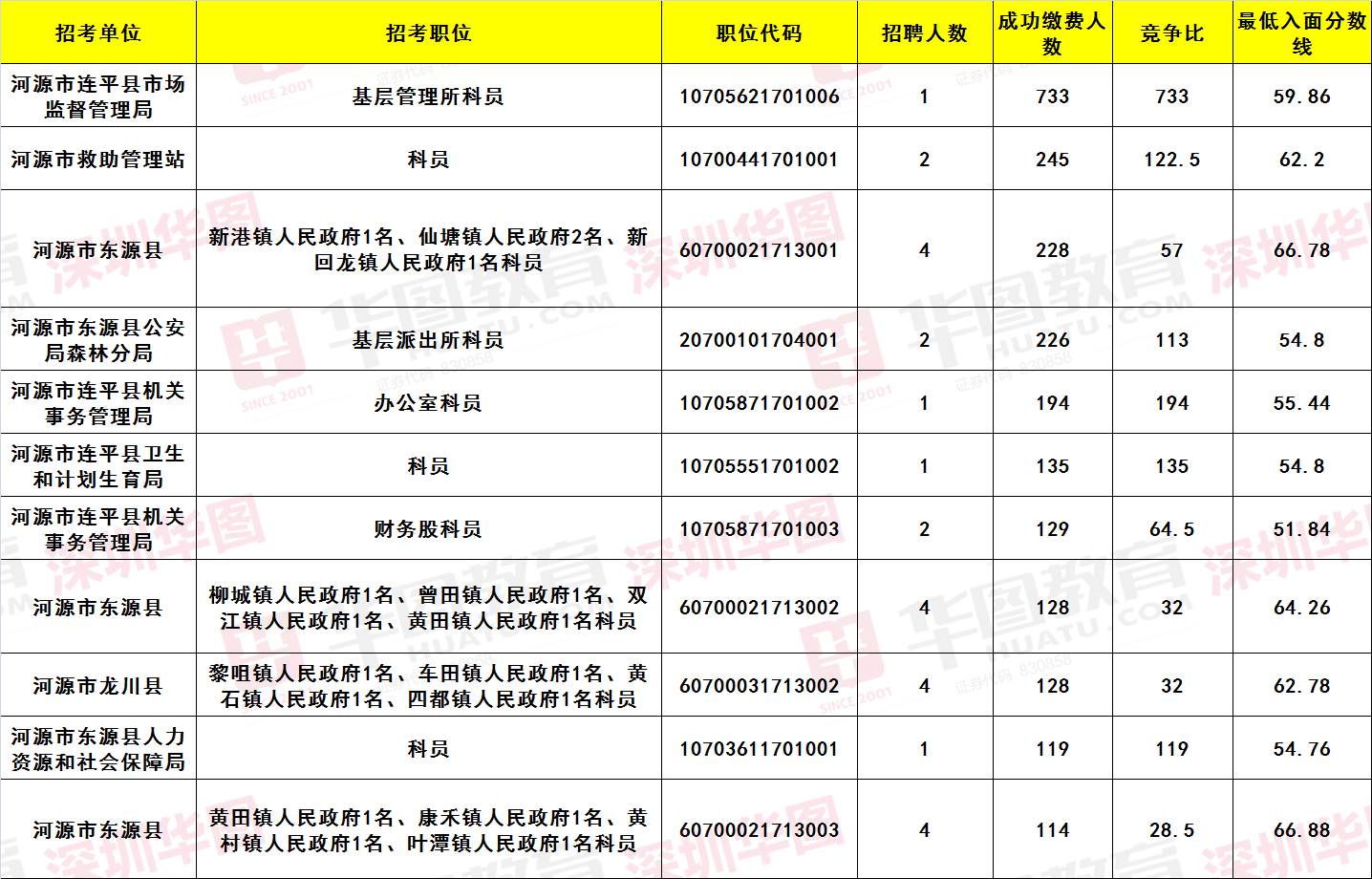
Task: Click the 成功缴费人数 column header
Action: [1053, 32]
